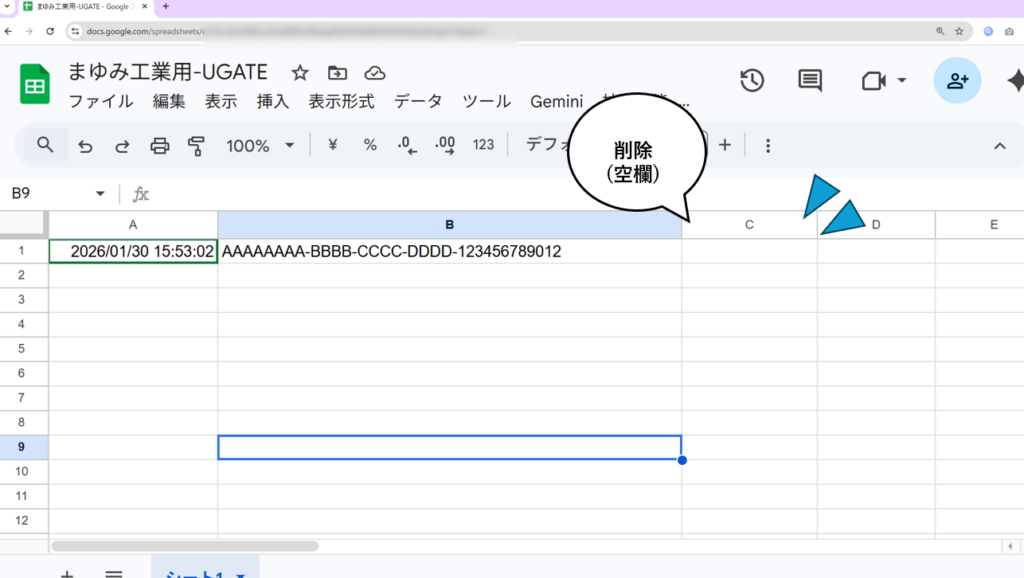Open the video call options dropdown
Image resolution: width=1024 pixels, height=578 pixels.
902,81
